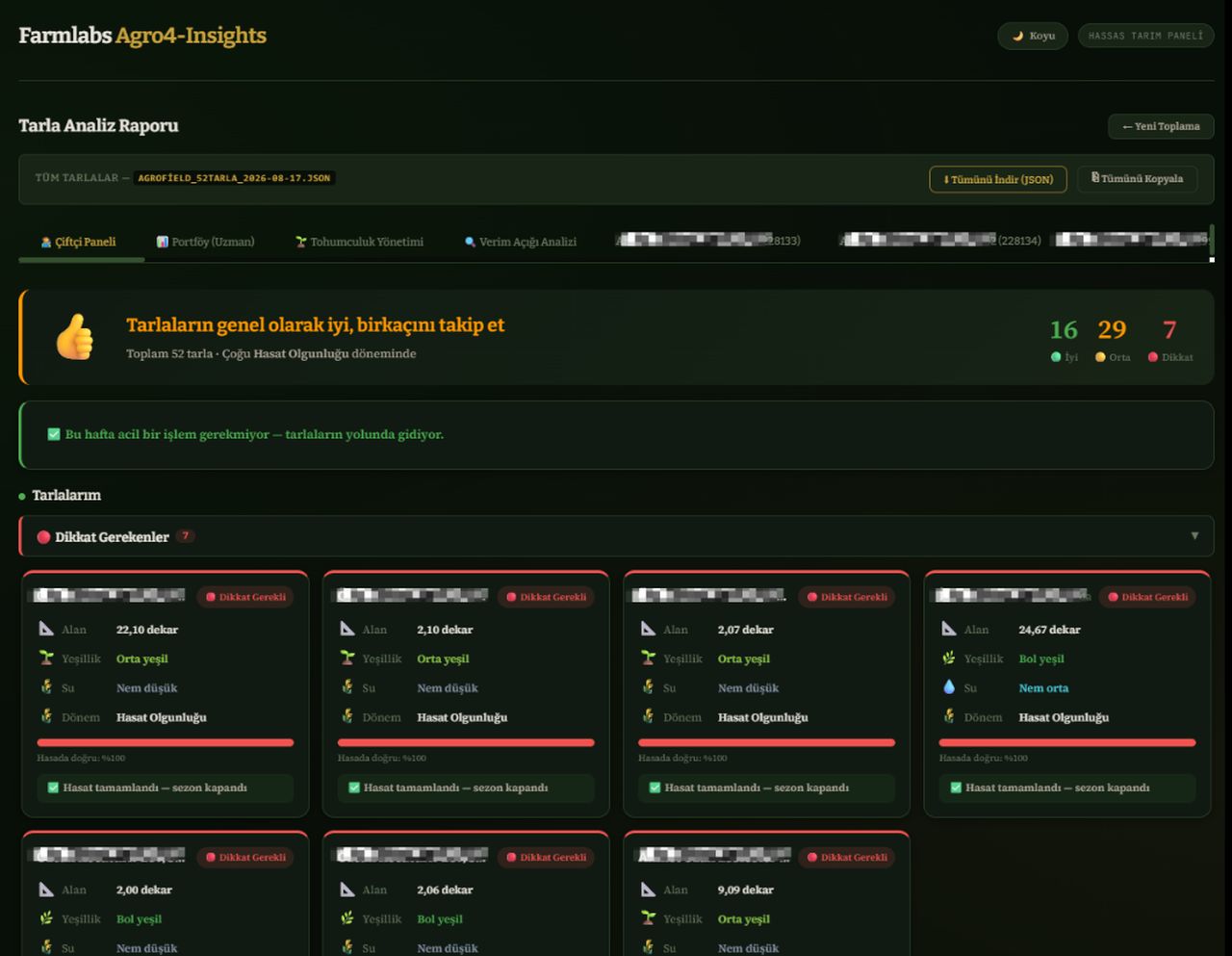Click the Alan ruler icon on the 2,10 dekar card

(x=347, y=629)
